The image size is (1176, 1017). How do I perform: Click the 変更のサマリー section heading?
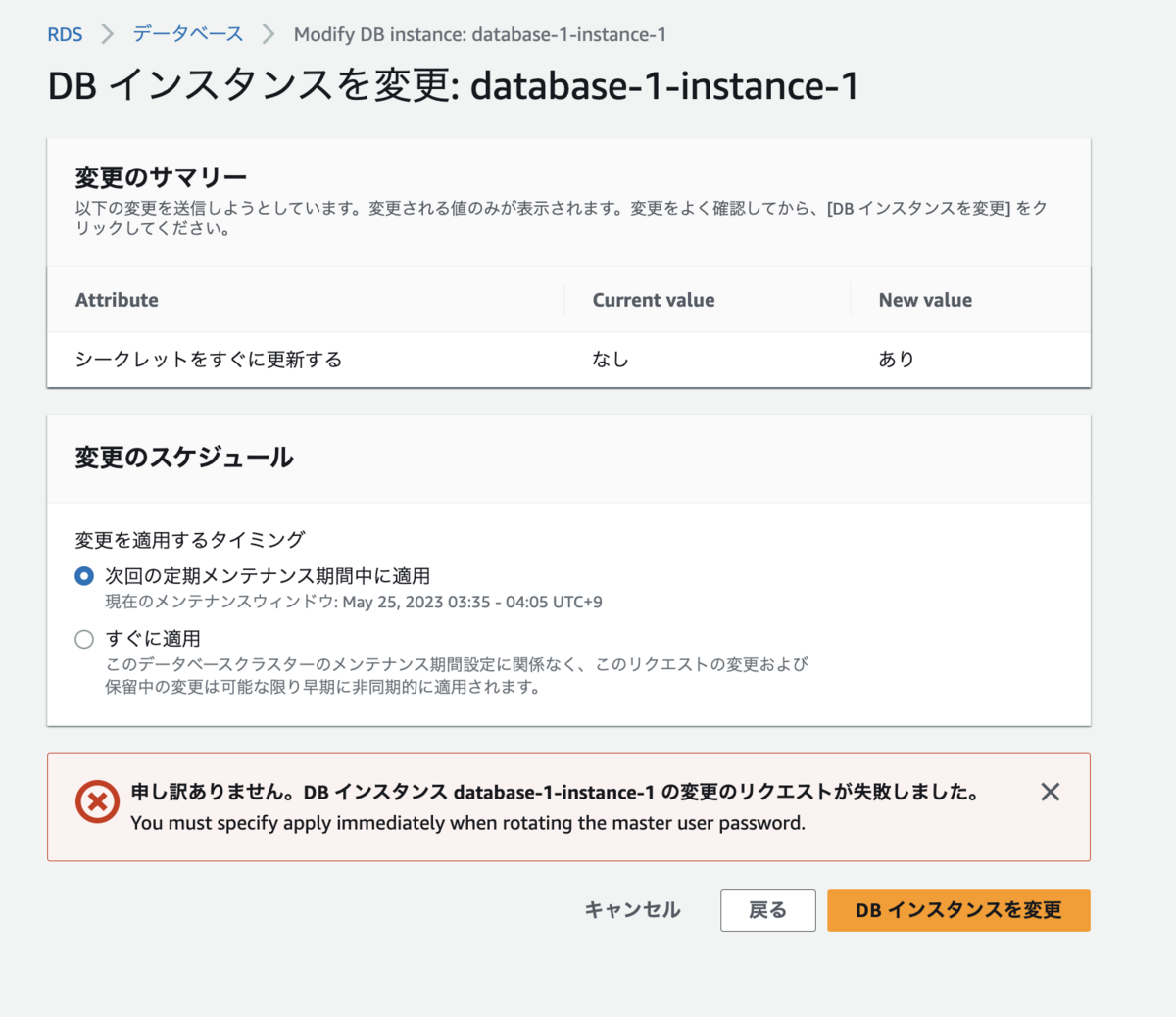tap(161, 177)
